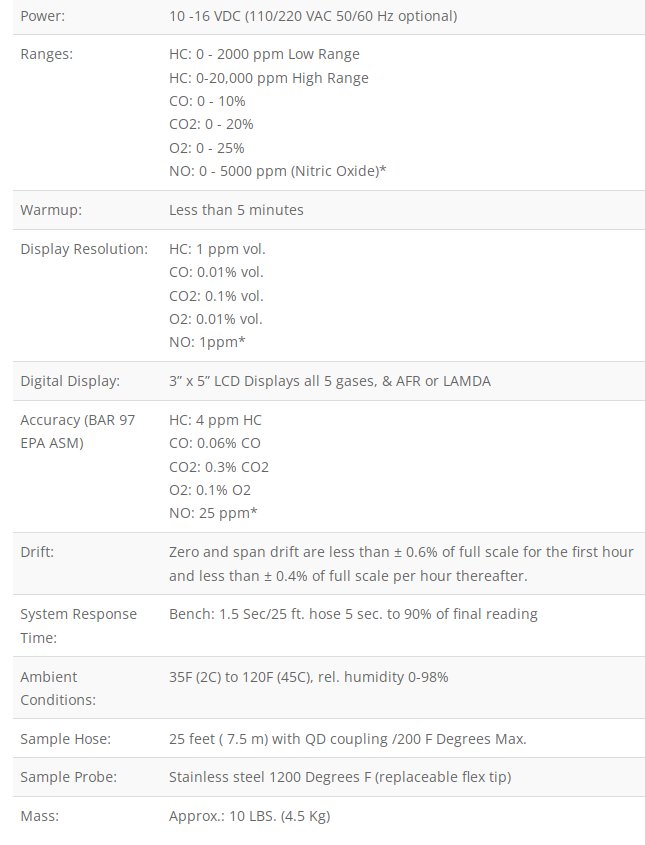Click the 'Less than 5 minutes' text
The image size is (645, 845).
point(236,210)
